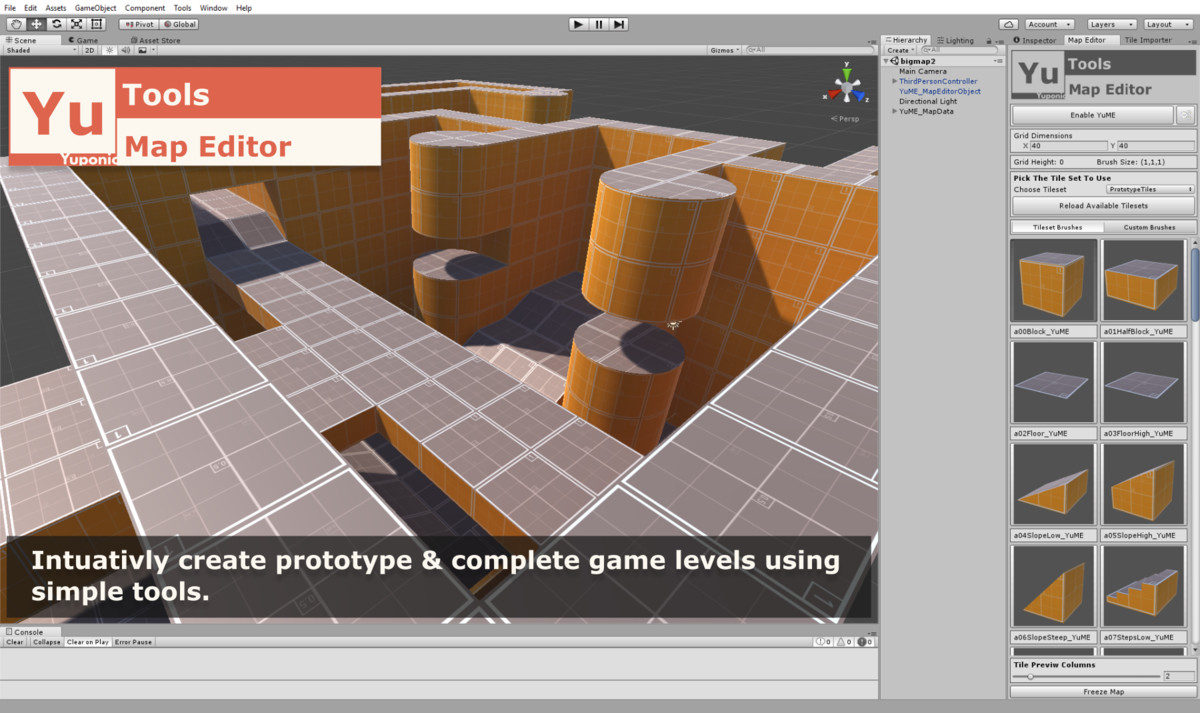Click the settings icon beside Enable YuME
1200x713 pixels.
[1185, 115]
